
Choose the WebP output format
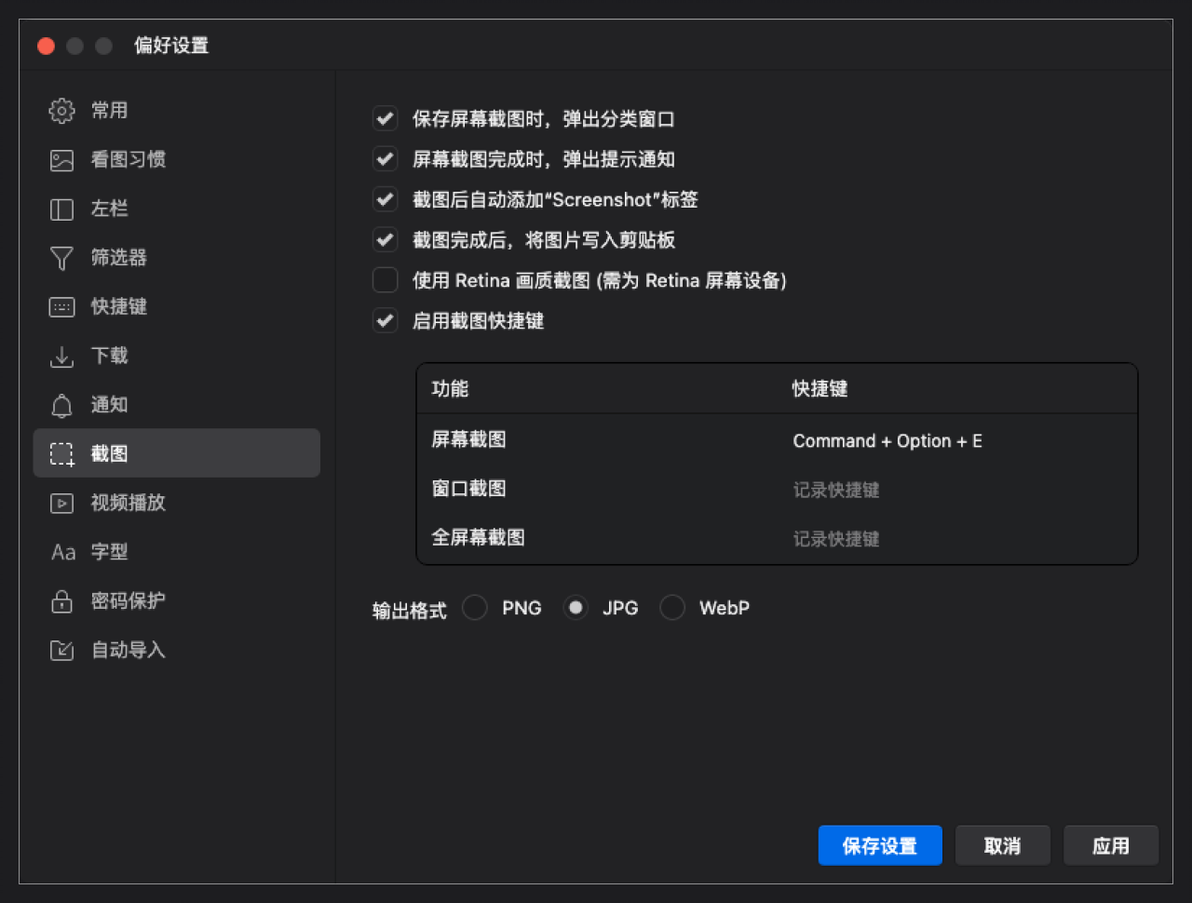672,608
